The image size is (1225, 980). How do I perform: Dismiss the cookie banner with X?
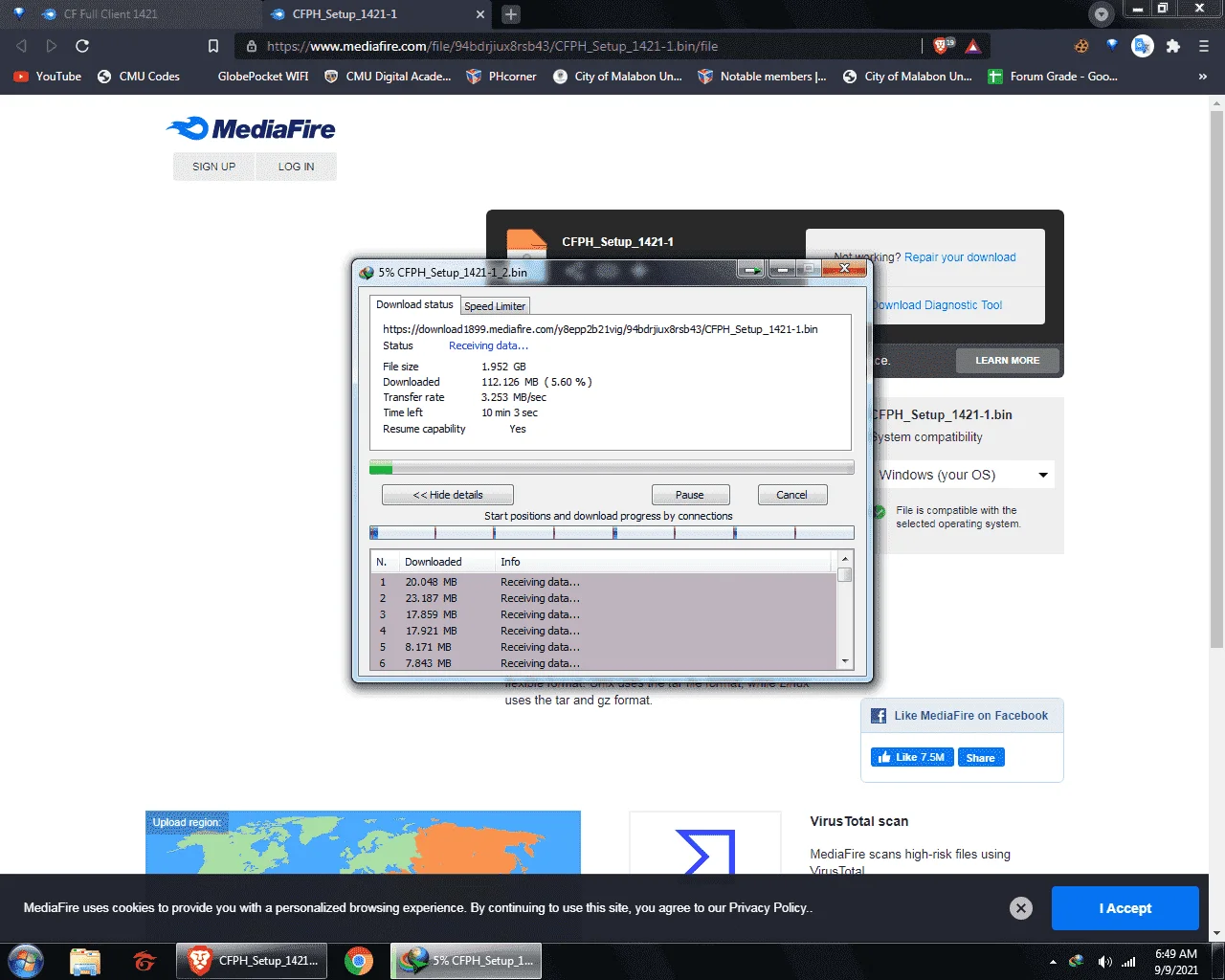pos(1021,908)
